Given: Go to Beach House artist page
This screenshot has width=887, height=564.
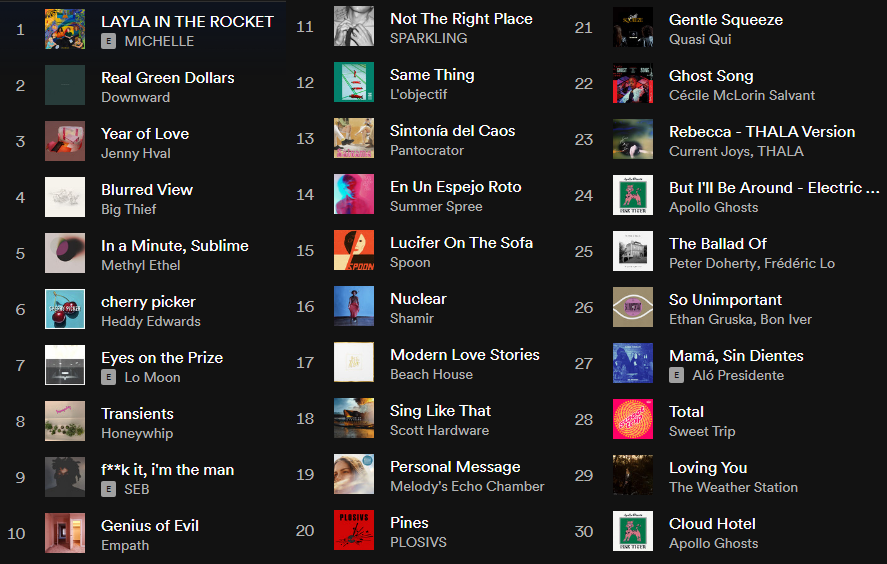Looking at the screenshot, I should tap(431, 374).
